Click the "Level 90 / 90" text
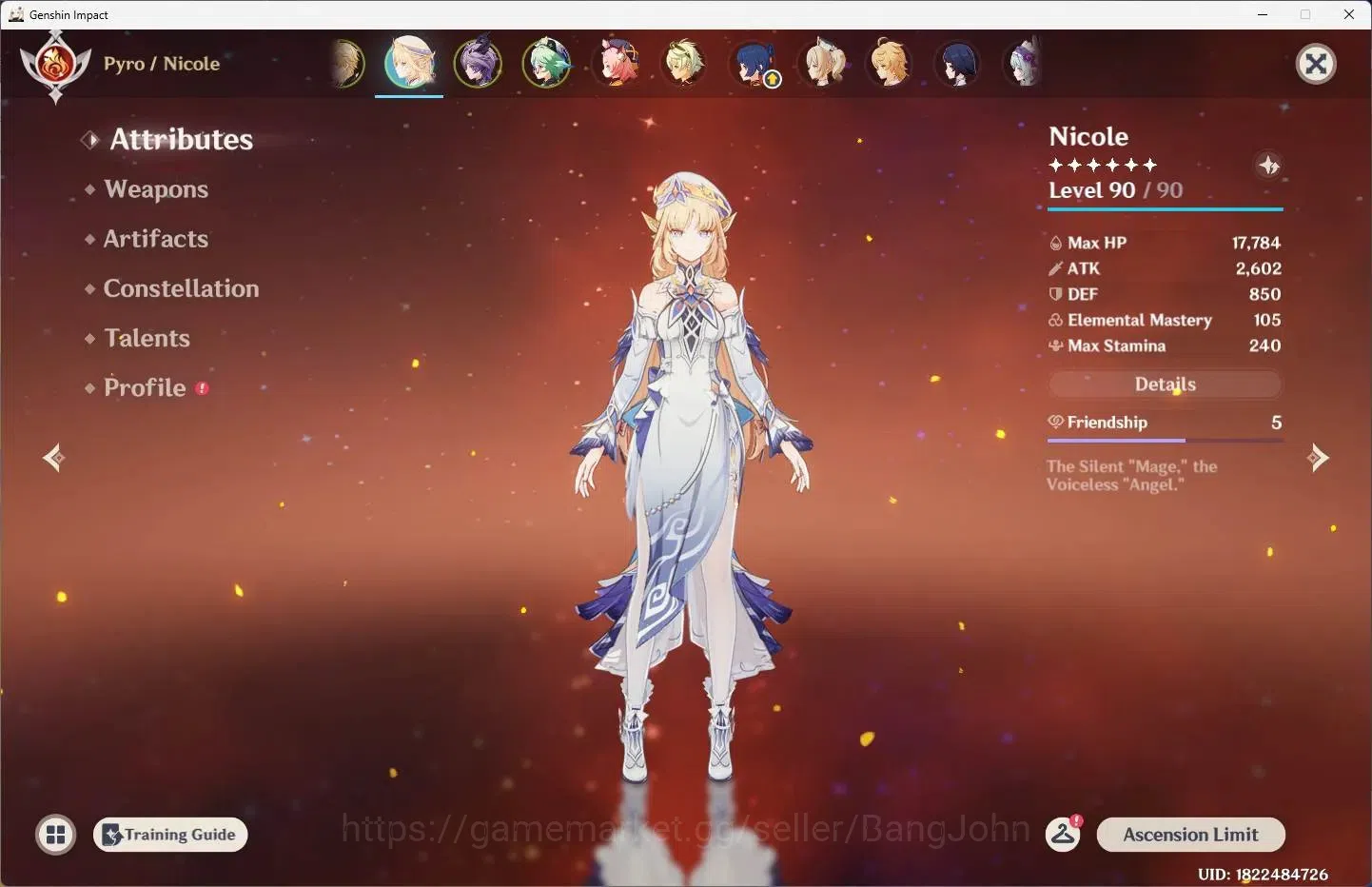Viewport: 1372px width, 887px height. pyautogui.click(x=1115, y=190)
